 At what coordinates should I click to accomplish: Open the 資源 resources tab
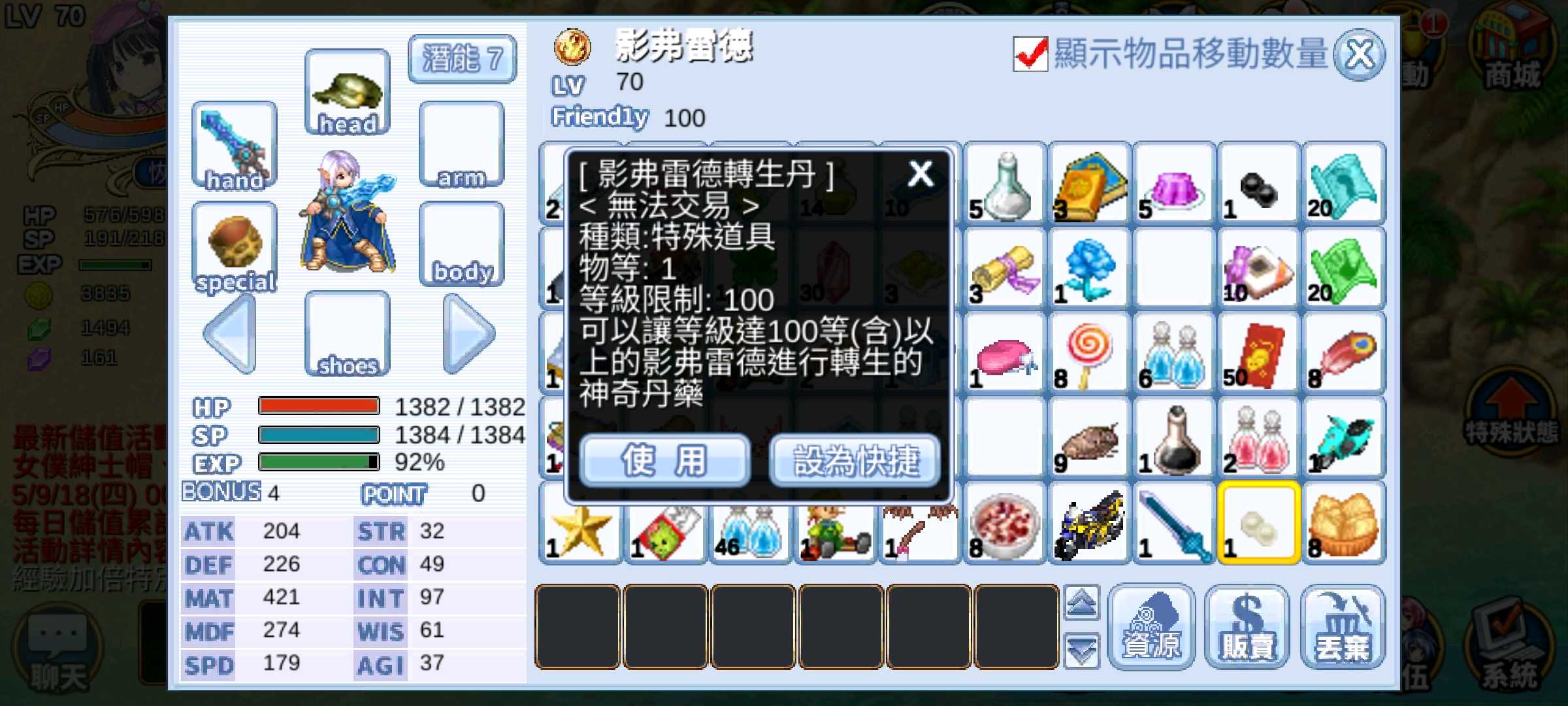(1151, 628)
